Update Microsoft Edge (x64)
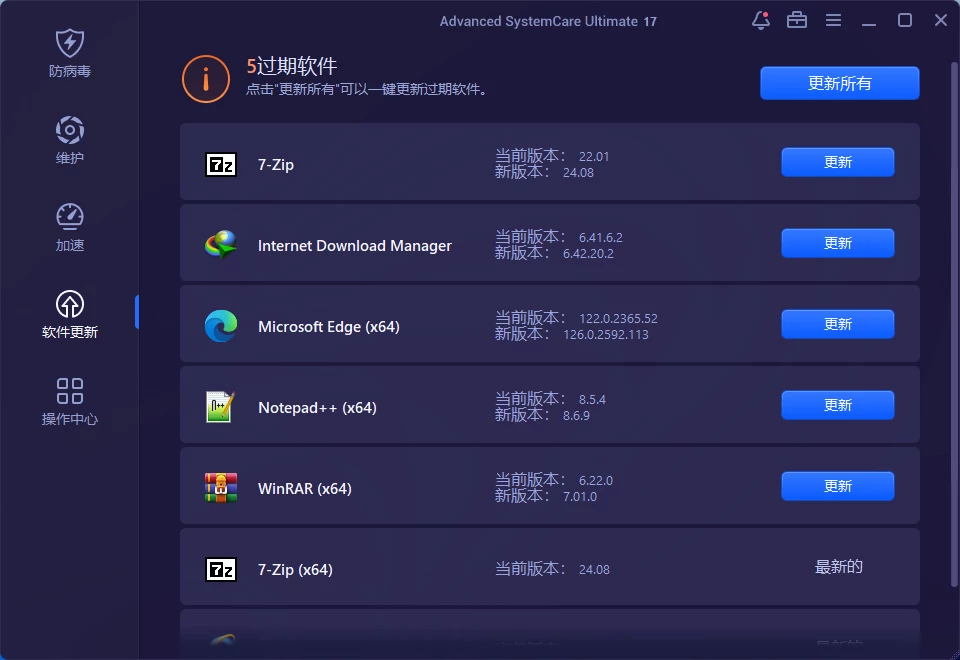This screenshot has width=960, height=660. coord(837,324)
